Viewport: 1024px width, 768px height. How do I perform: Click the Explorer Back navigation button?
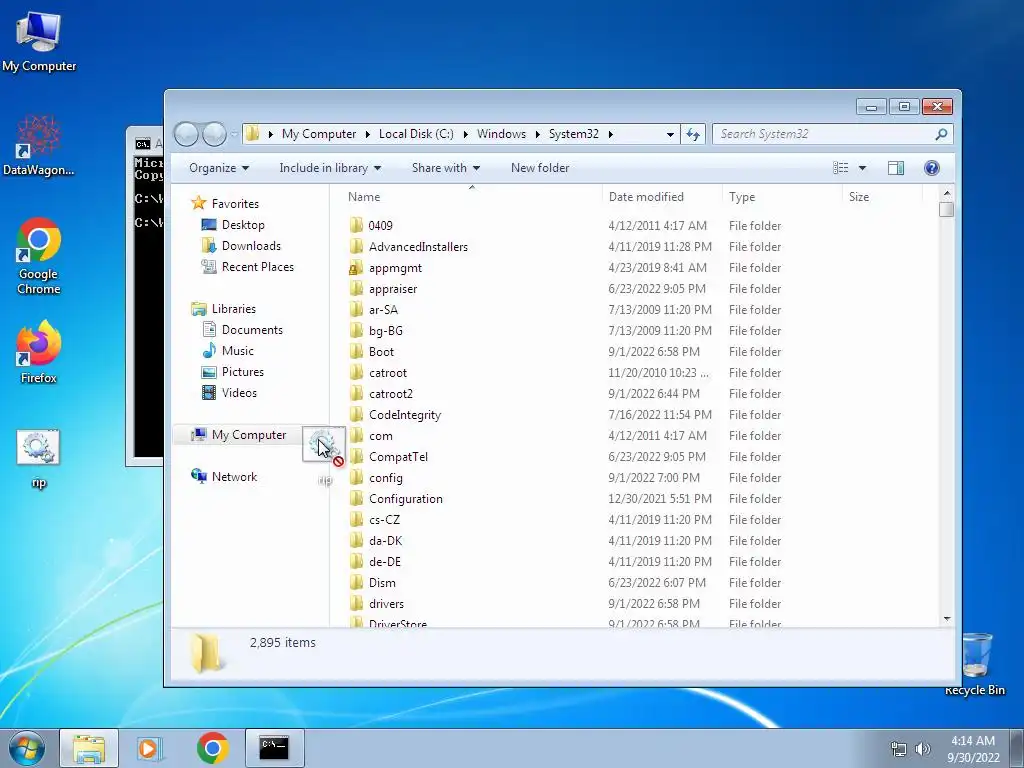pyautogui.click(x=186, y=134)
